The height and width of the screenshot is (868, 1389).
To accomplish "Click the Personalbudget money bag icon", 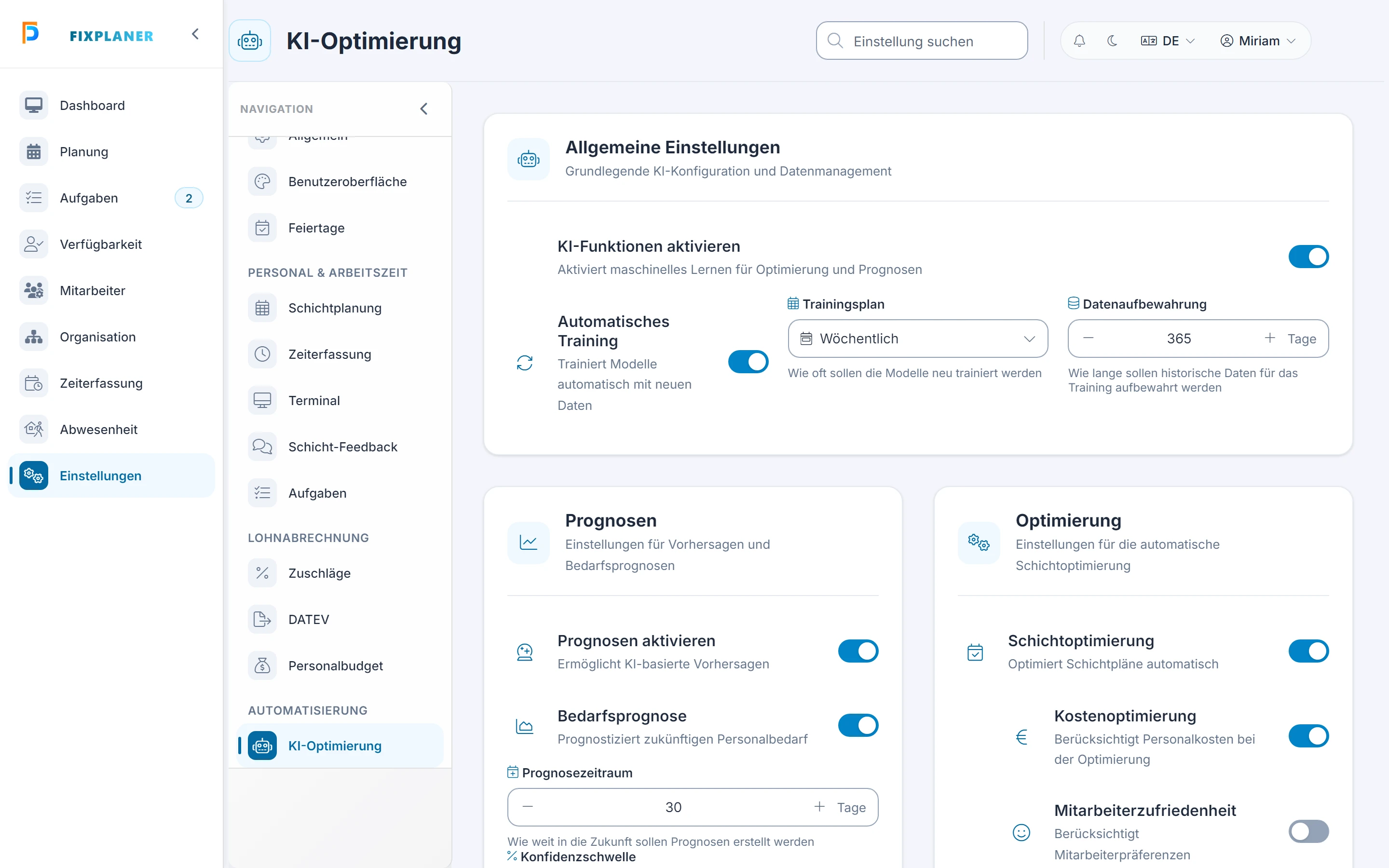I will click(x=262, y=665).
